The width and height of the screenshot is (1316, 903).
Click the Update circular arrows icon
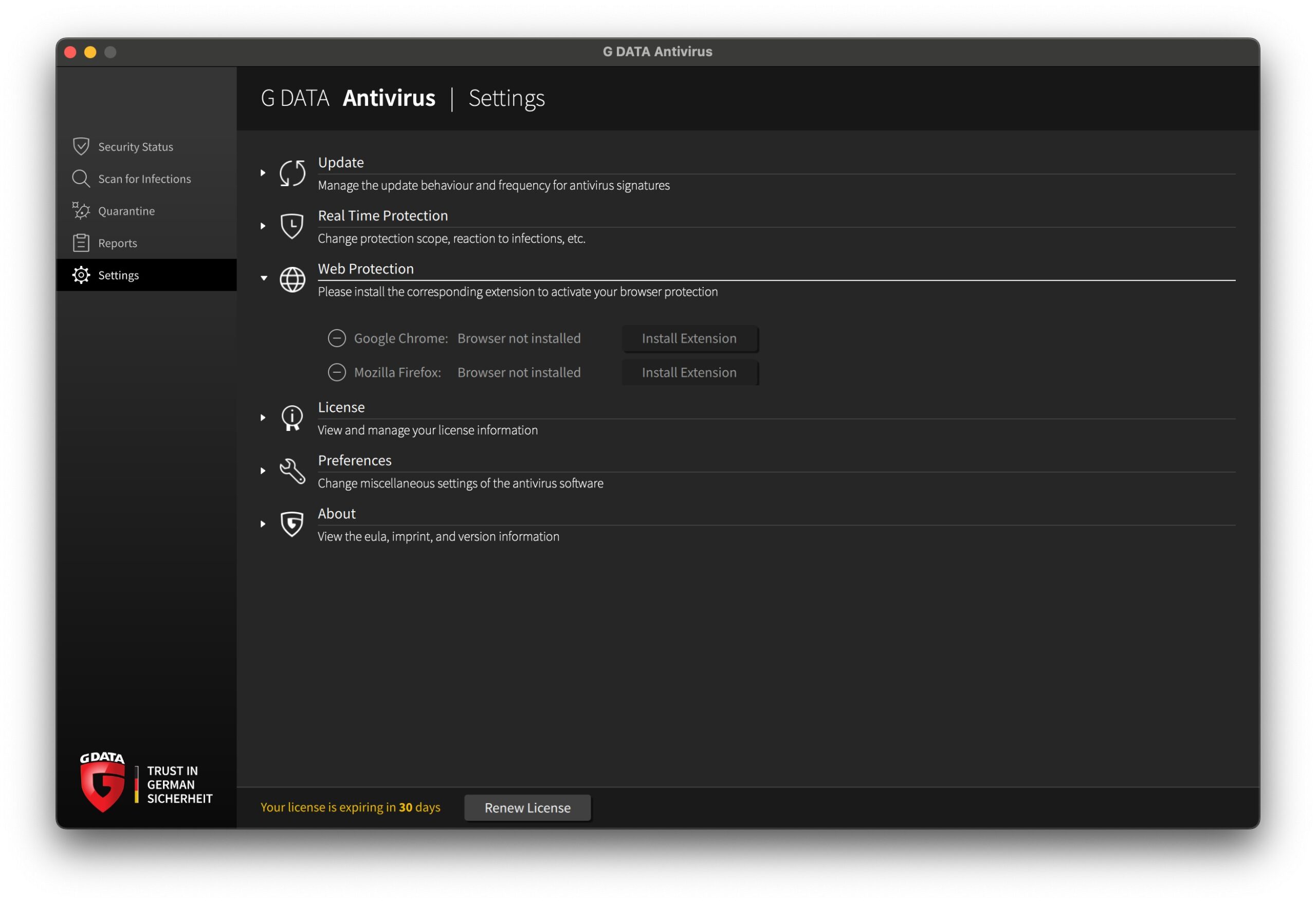[292, 173]
